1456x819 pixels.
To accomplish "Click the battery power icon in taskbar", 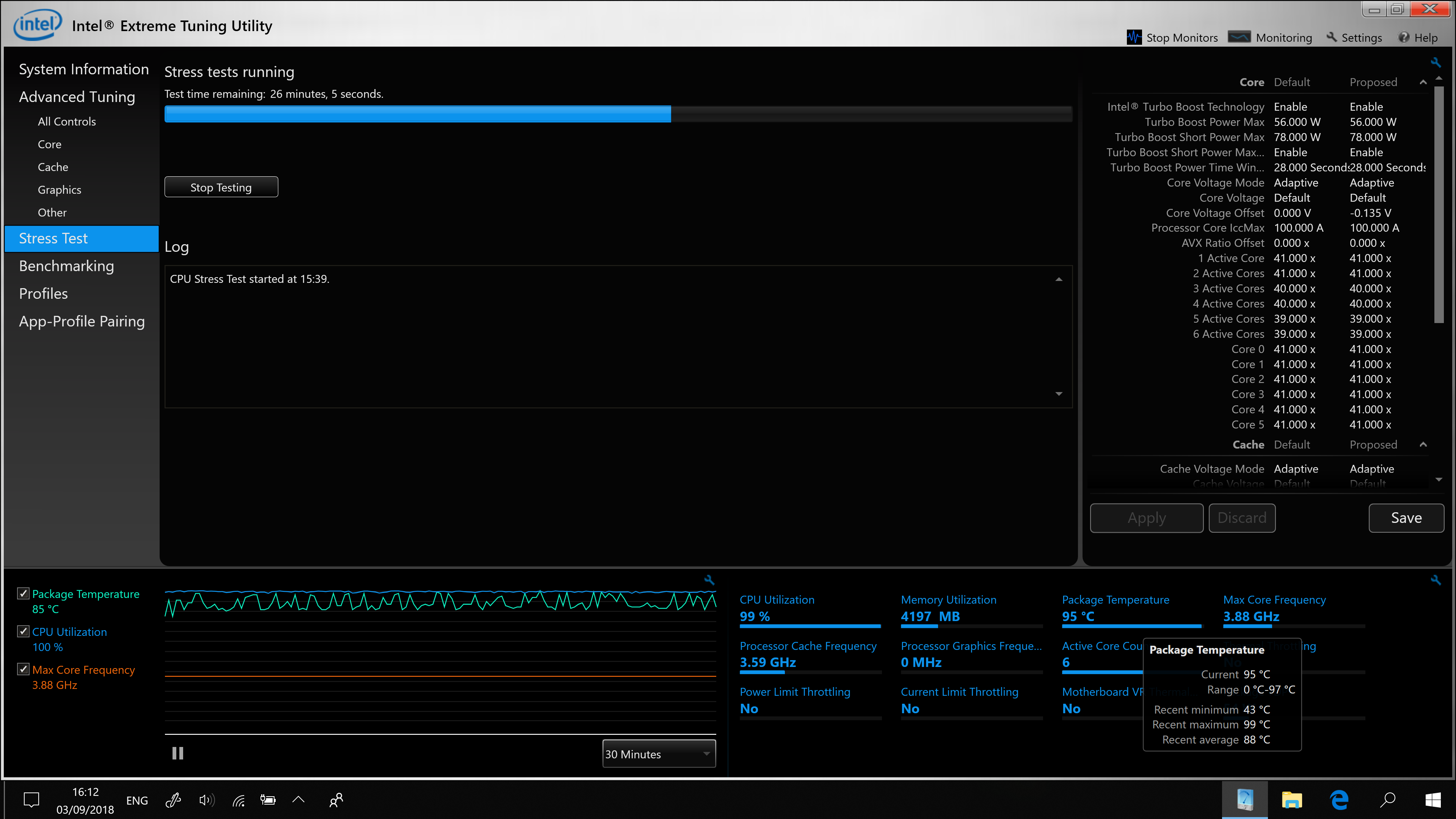I will click(x=268, y=800).
